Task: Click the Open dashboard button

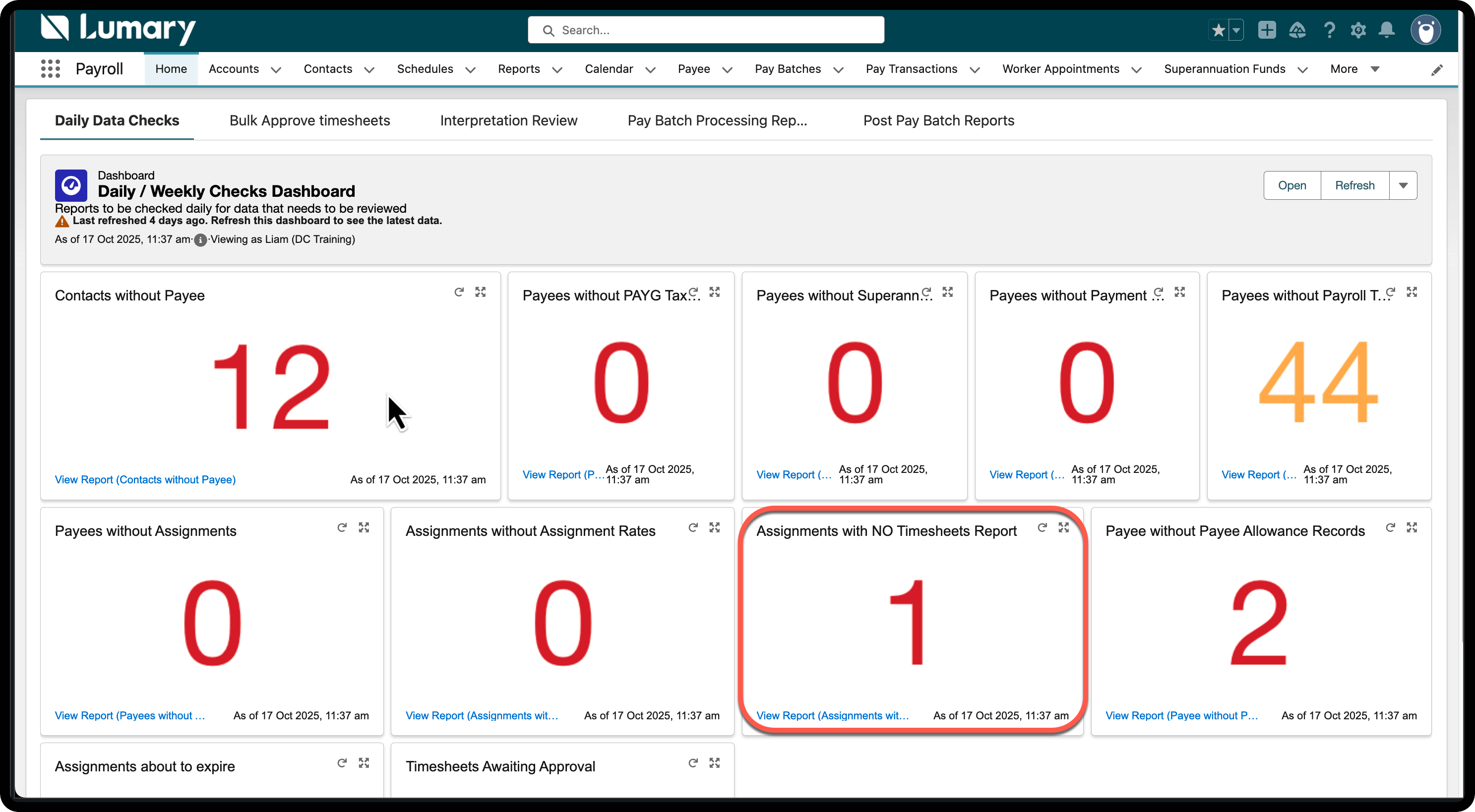Action: pyautogui.click(x=1292, y=185)
